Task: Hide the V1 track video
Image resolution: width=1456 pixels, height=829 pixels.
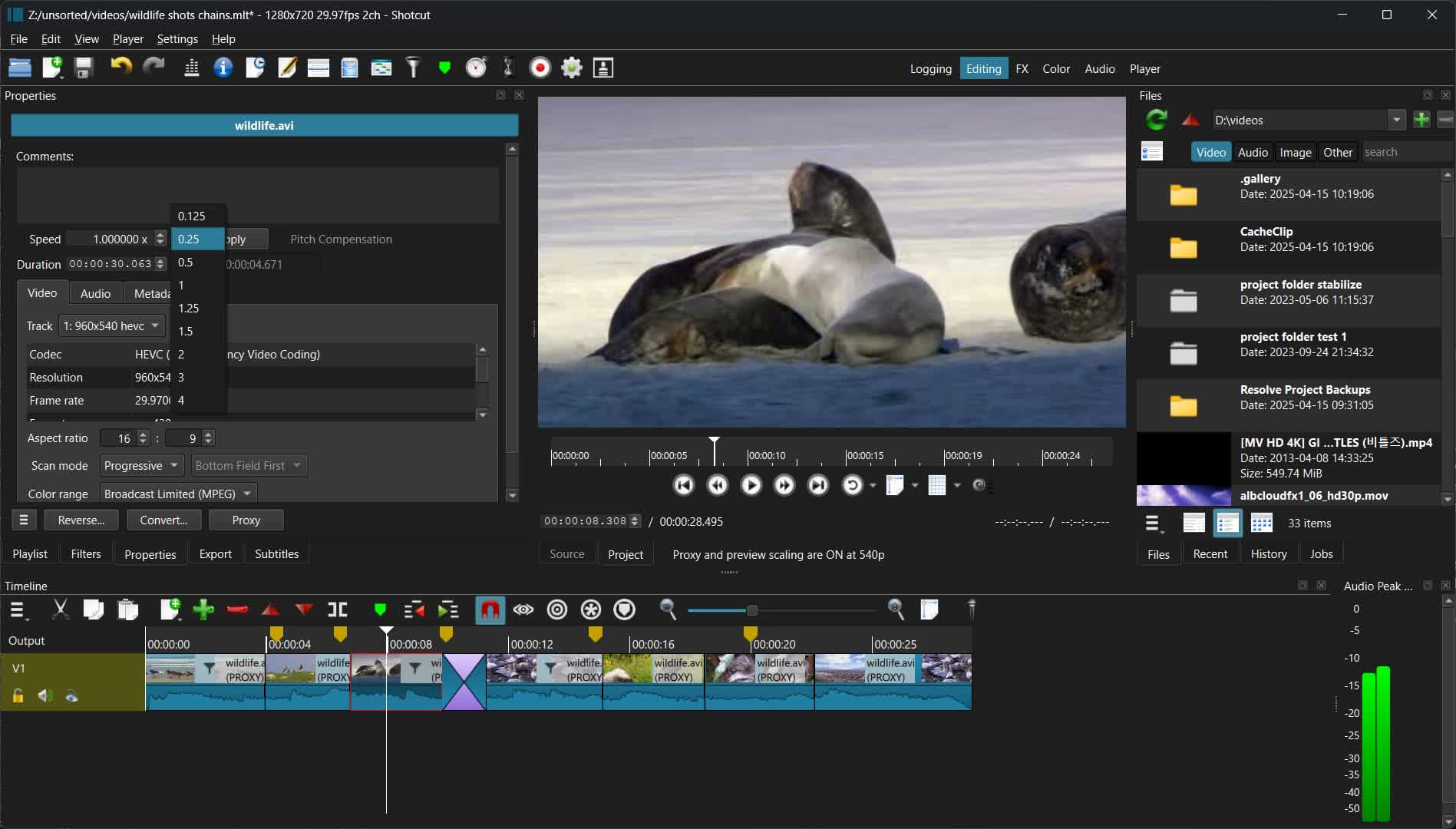Action: [72, 695]
